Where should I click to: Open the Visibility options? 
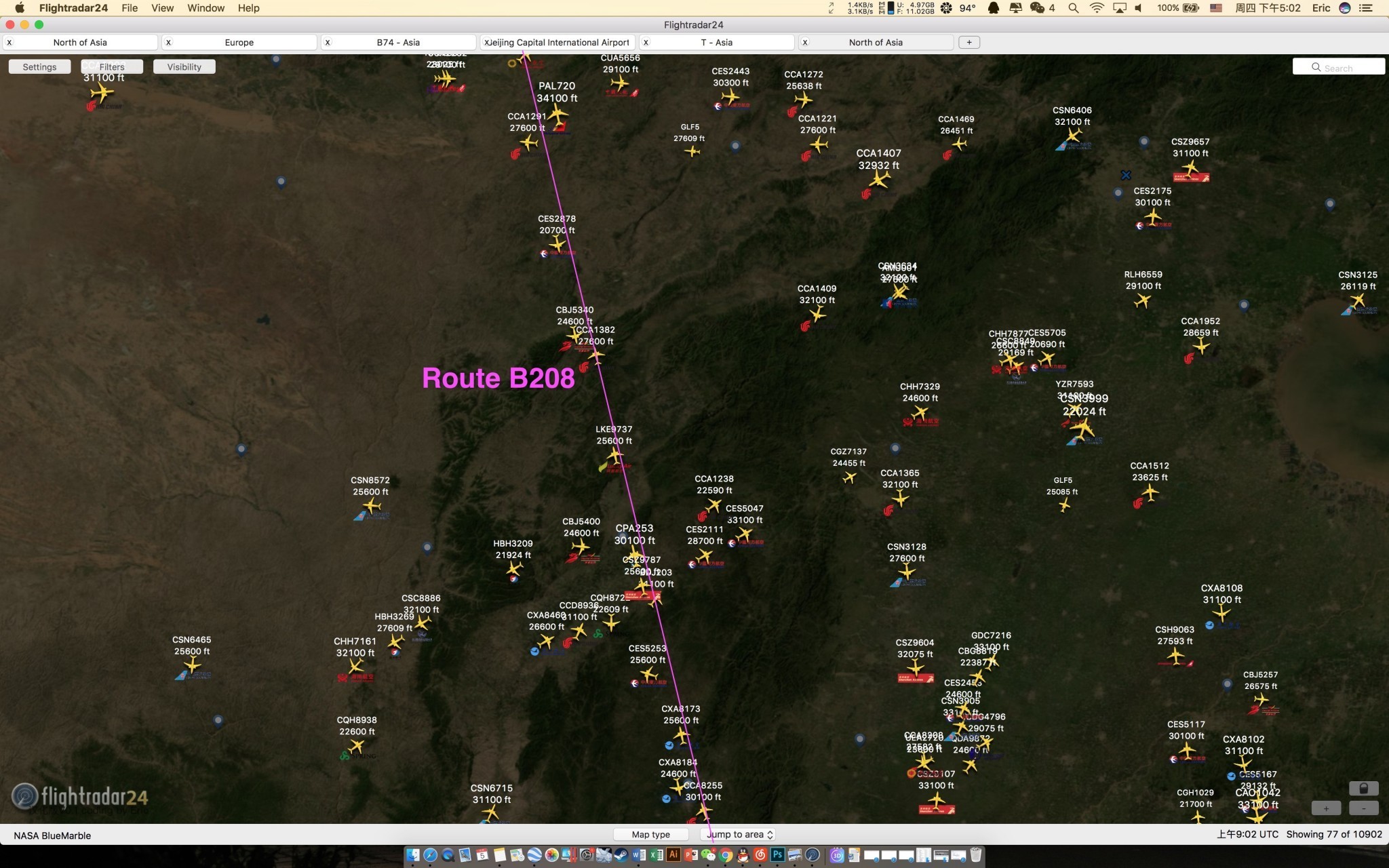point(184,66)
